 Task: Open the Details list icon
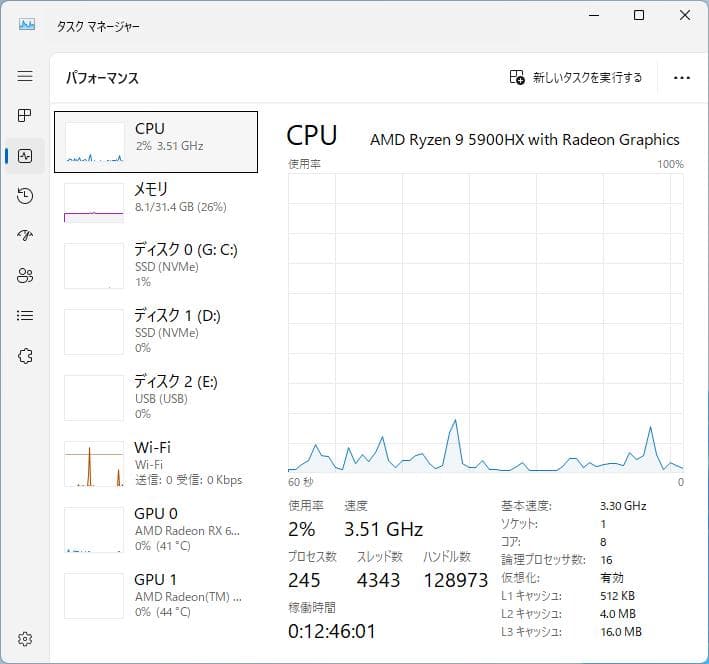click(x=25, y=315)
